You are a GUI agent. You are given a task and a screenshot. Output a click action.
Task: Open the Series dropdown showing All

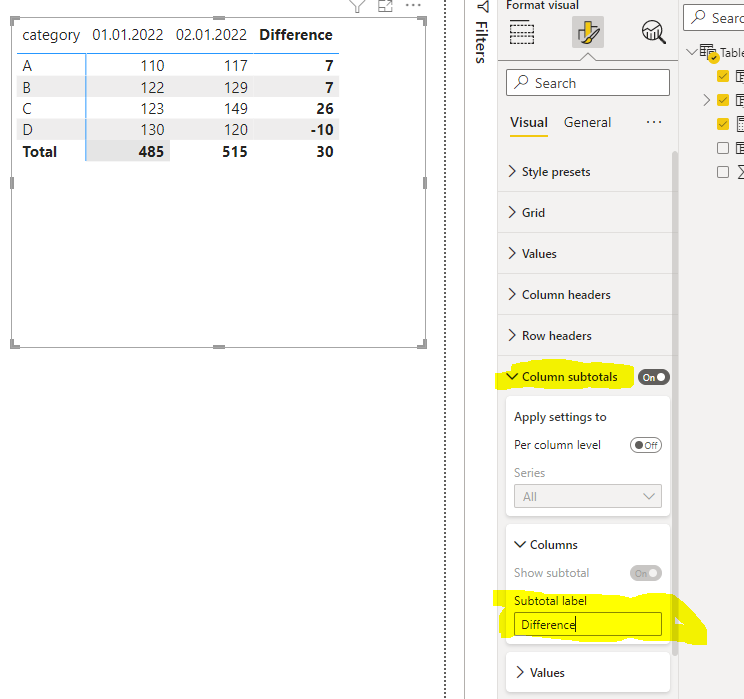point(588,496)
